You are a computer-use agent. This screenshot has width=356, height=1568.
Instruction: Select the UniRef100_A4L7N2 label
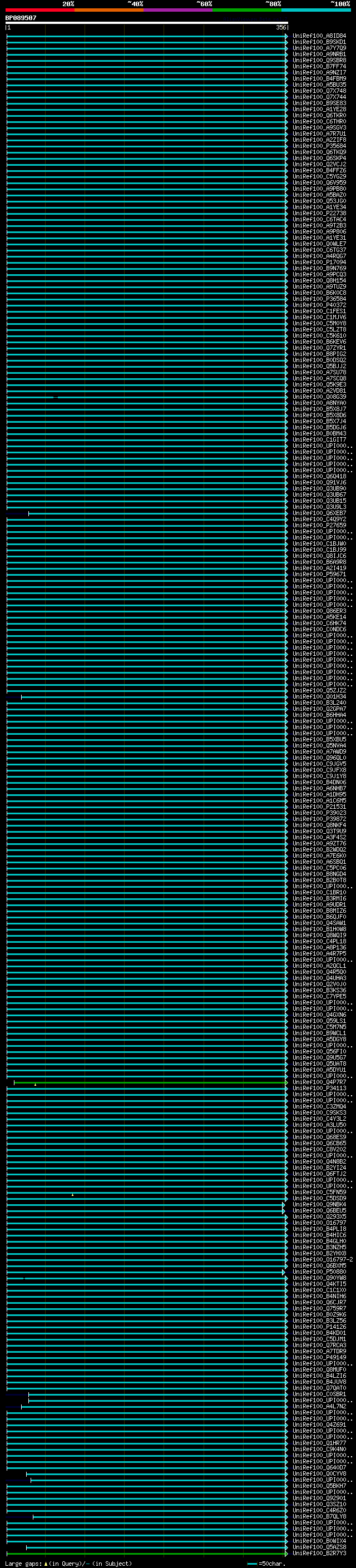[319, 1406]
